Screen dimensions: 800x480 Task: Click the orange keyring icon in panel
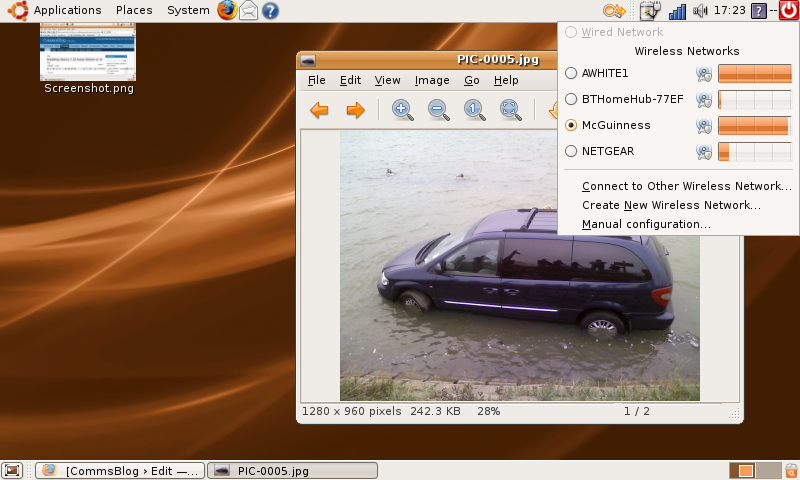pyautogui.click(x=613, y=10)
